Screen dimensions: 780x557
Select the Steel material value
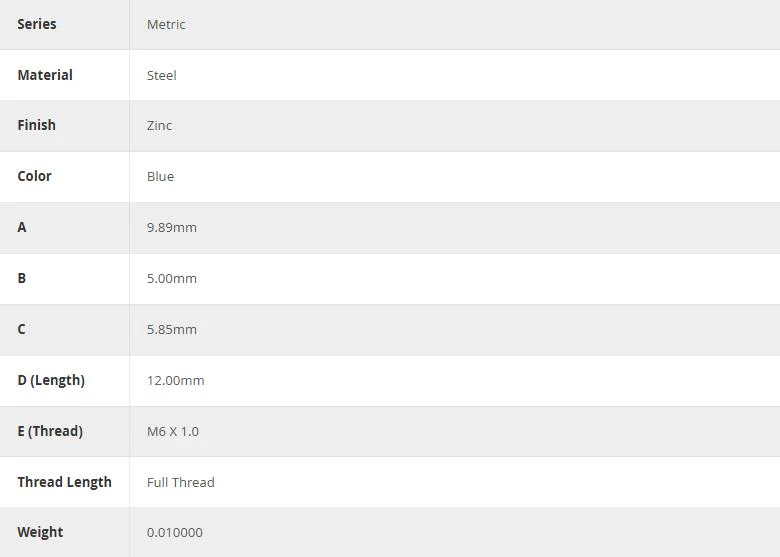click(x=162, y=76)
